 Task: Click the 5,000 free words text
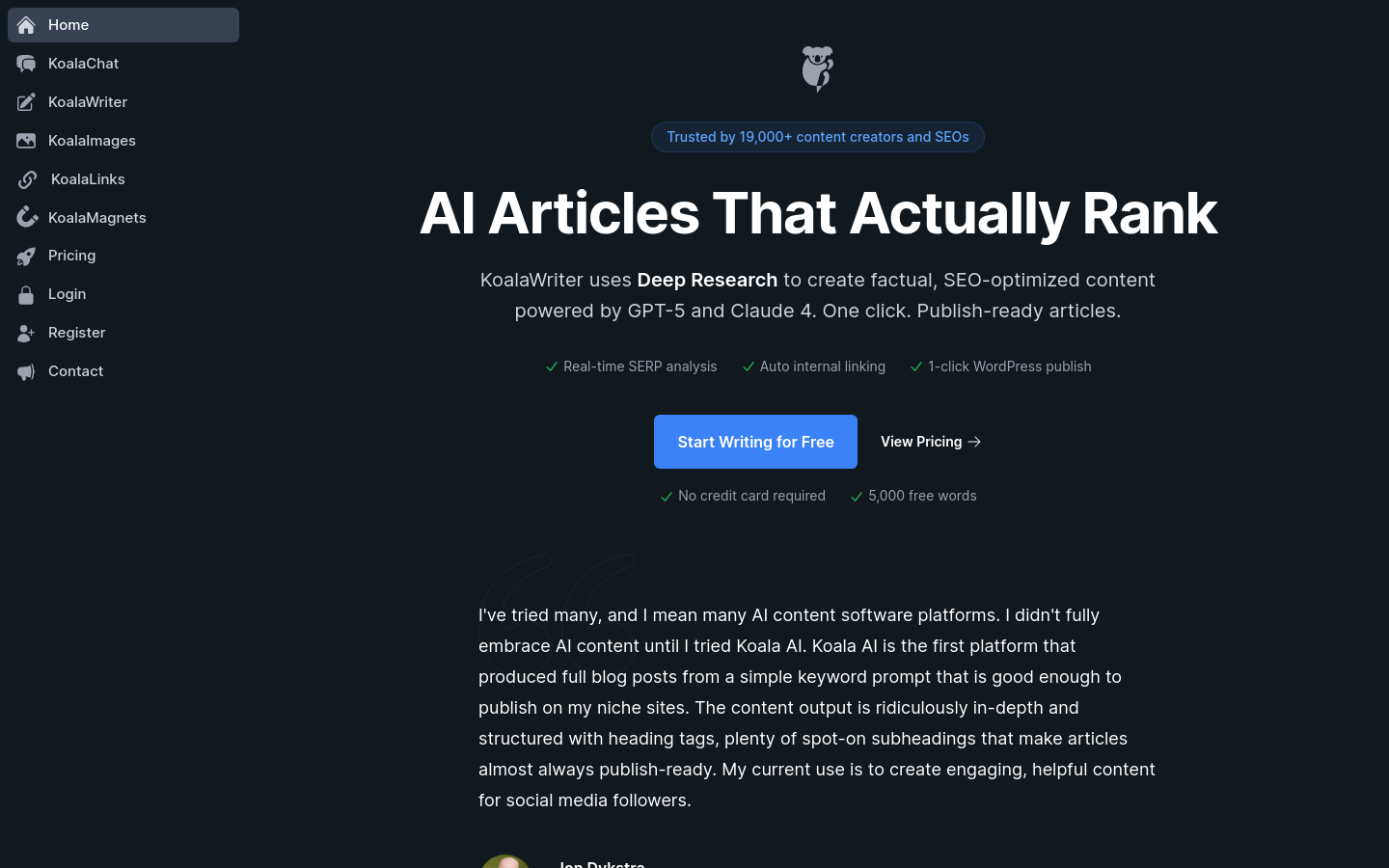click(x=922, y=496)
